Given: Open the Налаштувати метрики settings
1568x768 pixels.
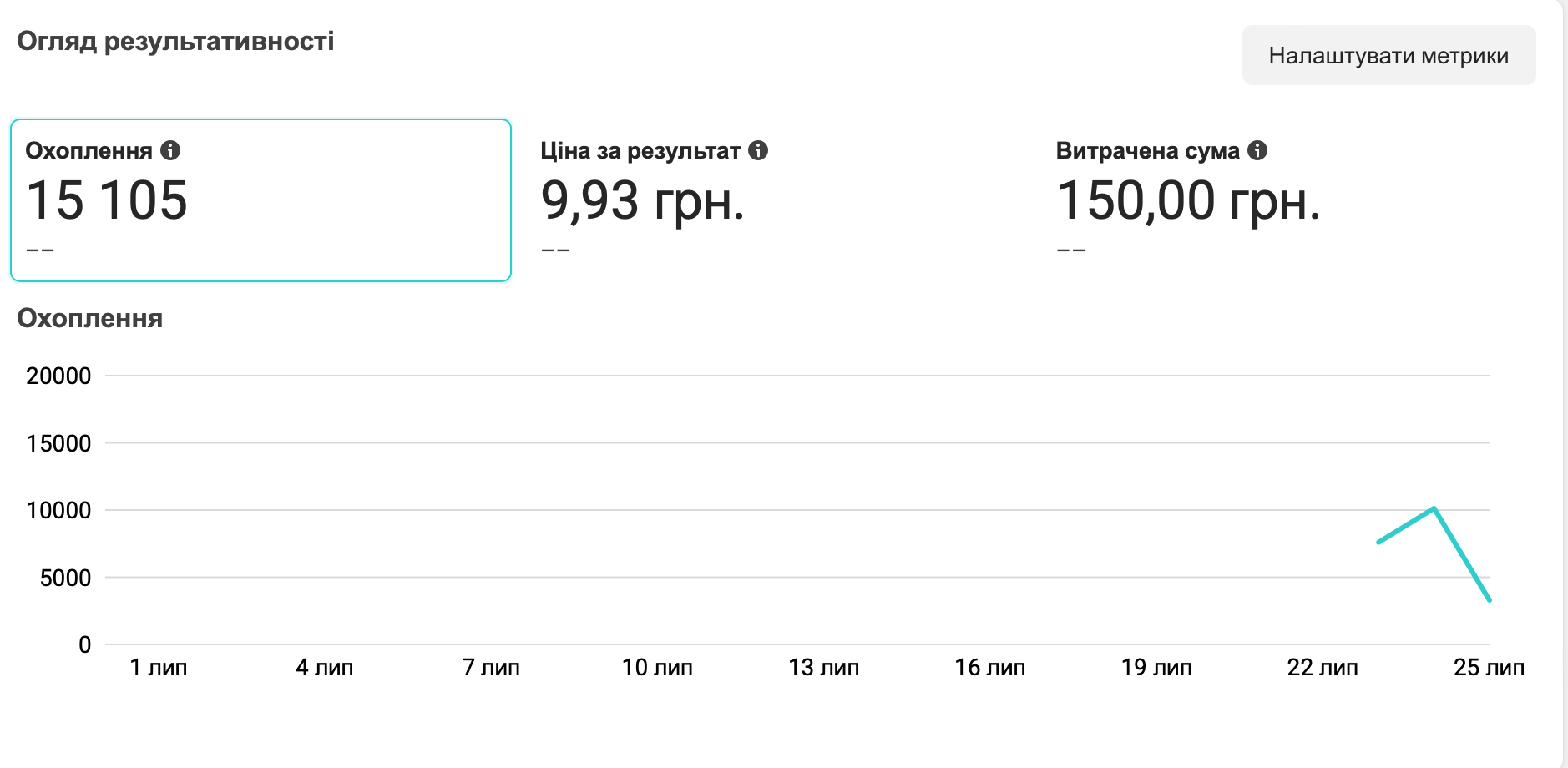Looking at the screenshot, I should [x=1388, y=56].
